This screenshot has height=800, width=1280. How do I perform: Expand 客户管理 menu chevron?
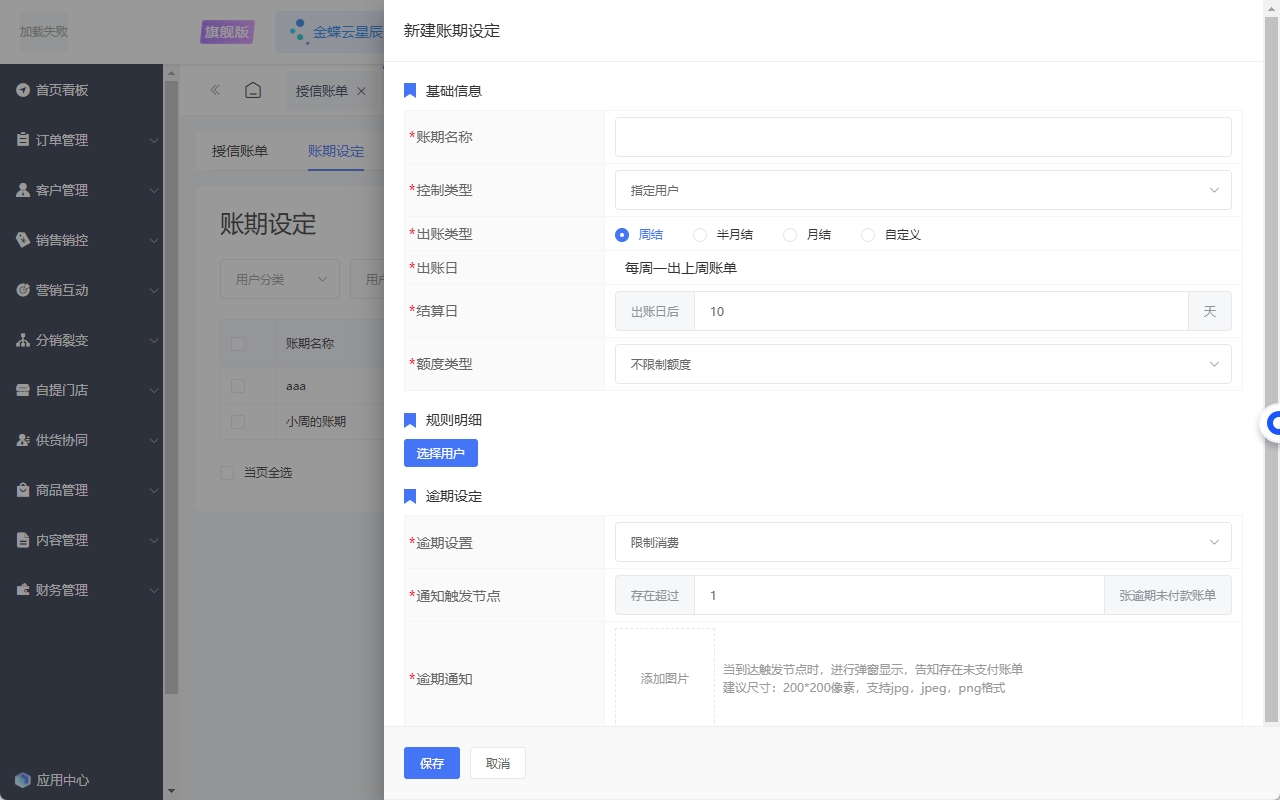tap(154, 190)
